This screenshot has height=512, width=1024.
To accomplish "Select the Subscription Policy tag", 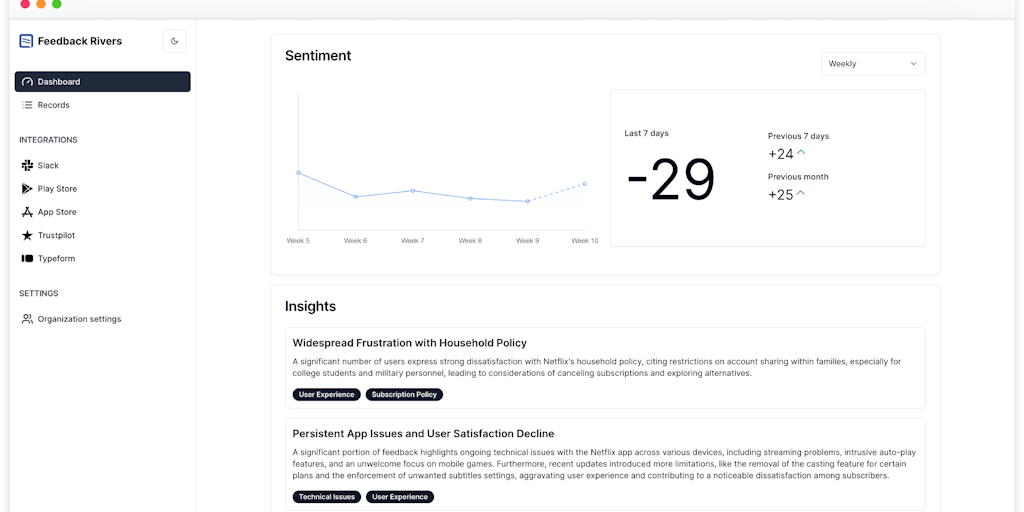I will tap(404, 395).
